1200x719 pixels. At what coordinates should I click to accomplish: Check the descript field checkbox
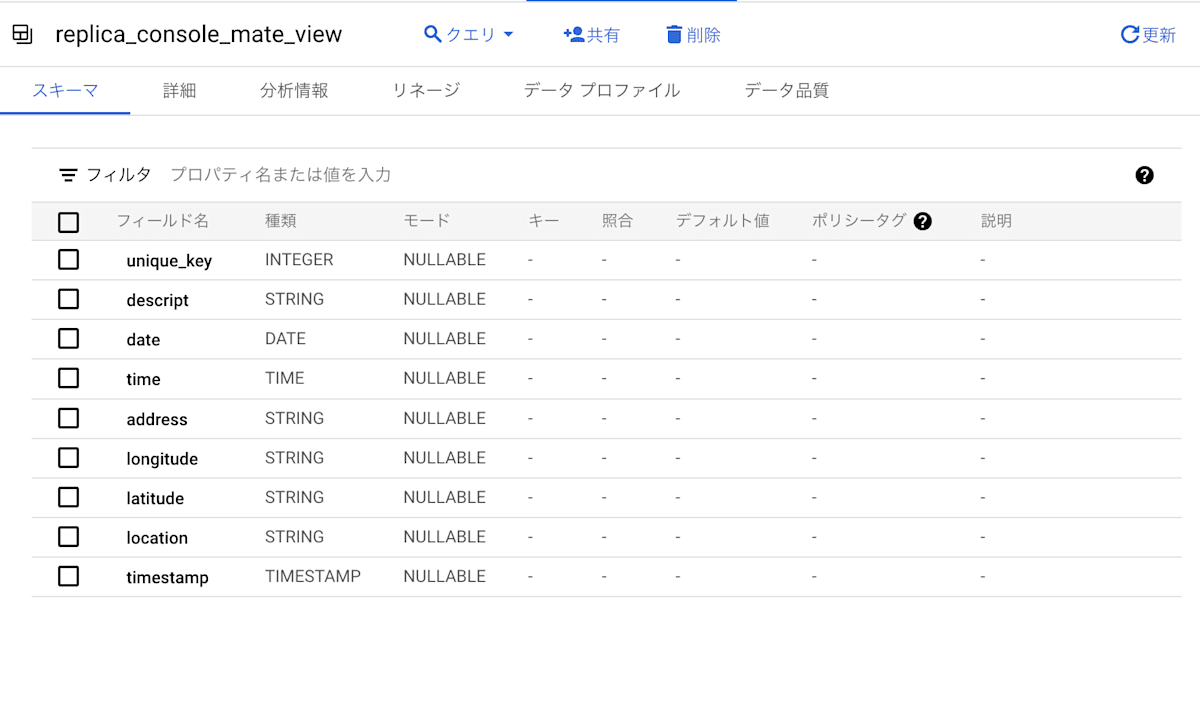[x=68, y=299]
